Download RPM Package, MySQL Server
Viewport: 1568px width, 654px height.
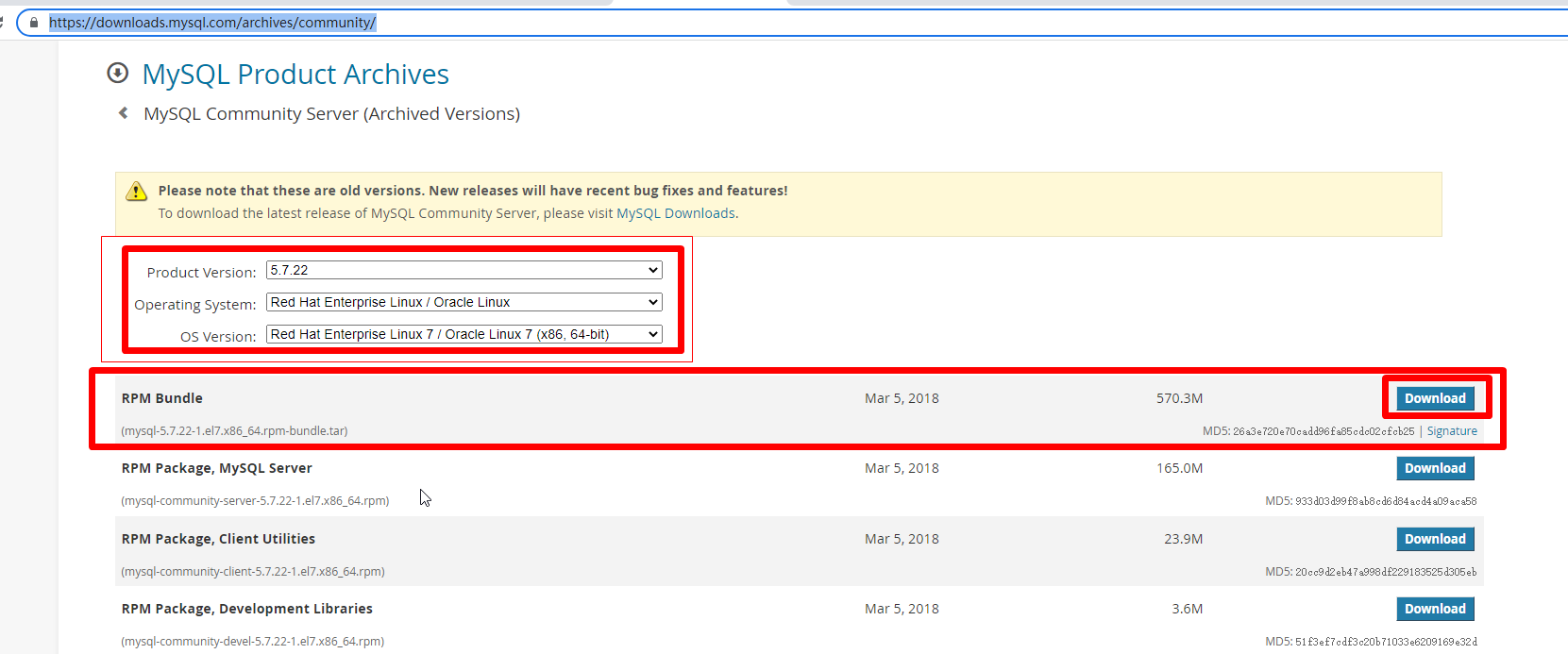(x=1435, y=468)
